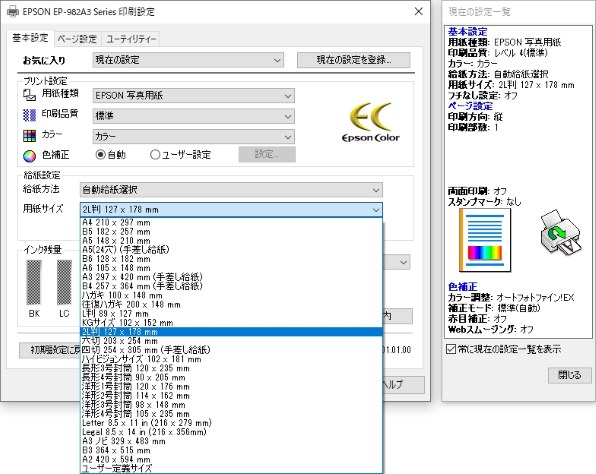Click the 初期設定に戻す button

point(50,350)
